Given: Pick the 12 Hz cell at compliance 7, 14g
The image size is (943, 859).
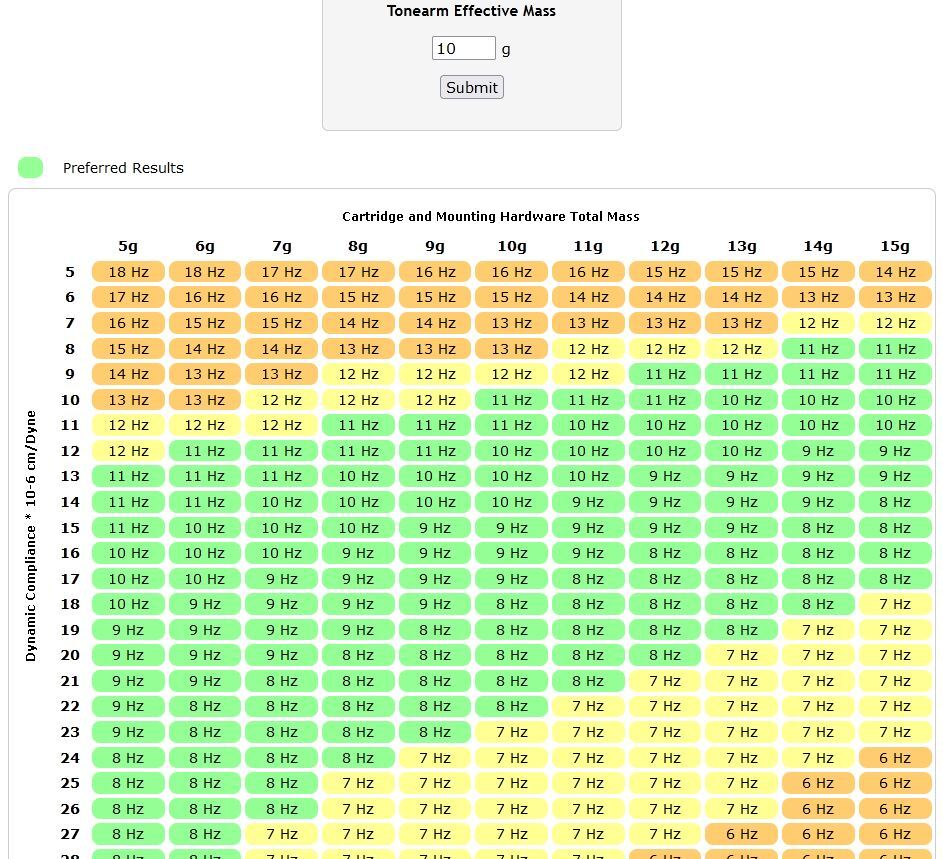Looking at the screenshot, I should click(818, 323).
